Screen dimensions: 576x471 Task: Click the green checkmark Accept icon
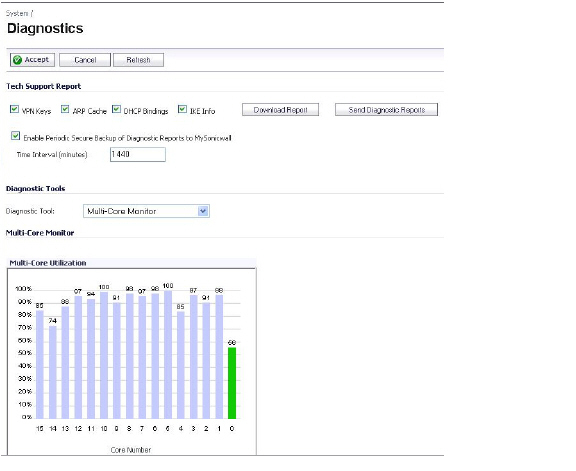17,60
